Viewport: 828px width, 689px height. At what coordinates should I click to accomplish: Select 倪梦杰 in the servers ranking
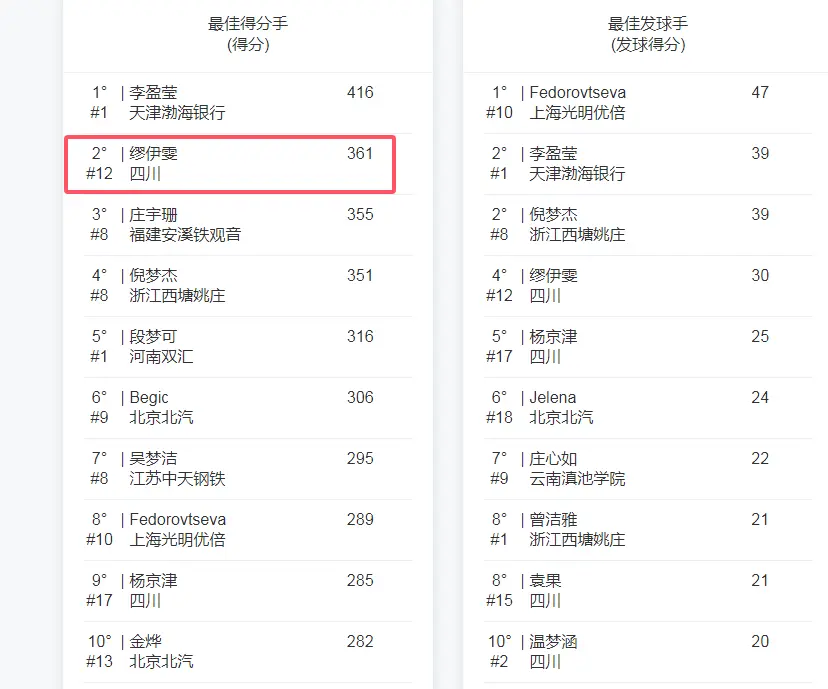[x=554, y=215]
